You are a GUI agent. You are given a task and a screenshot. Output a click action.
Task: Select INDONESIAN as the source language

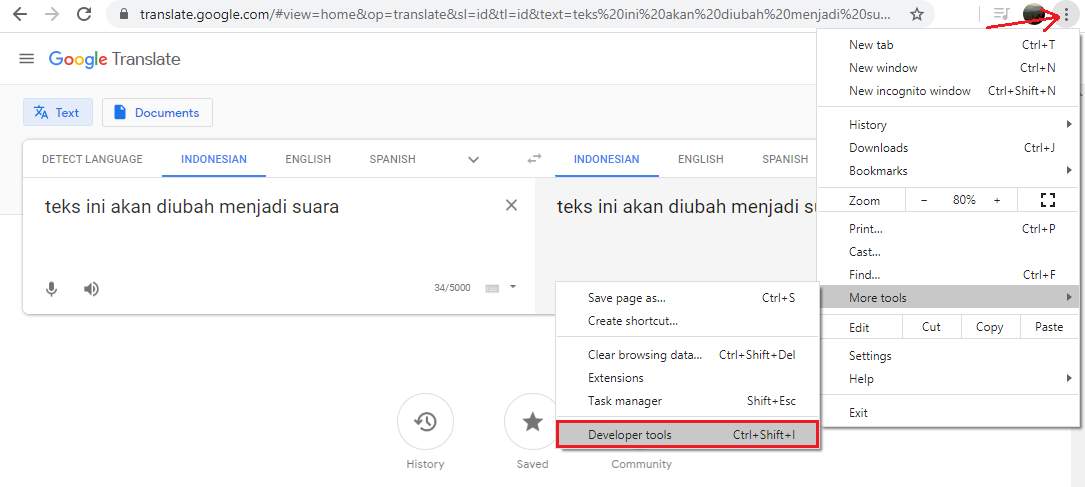[214, 159]
